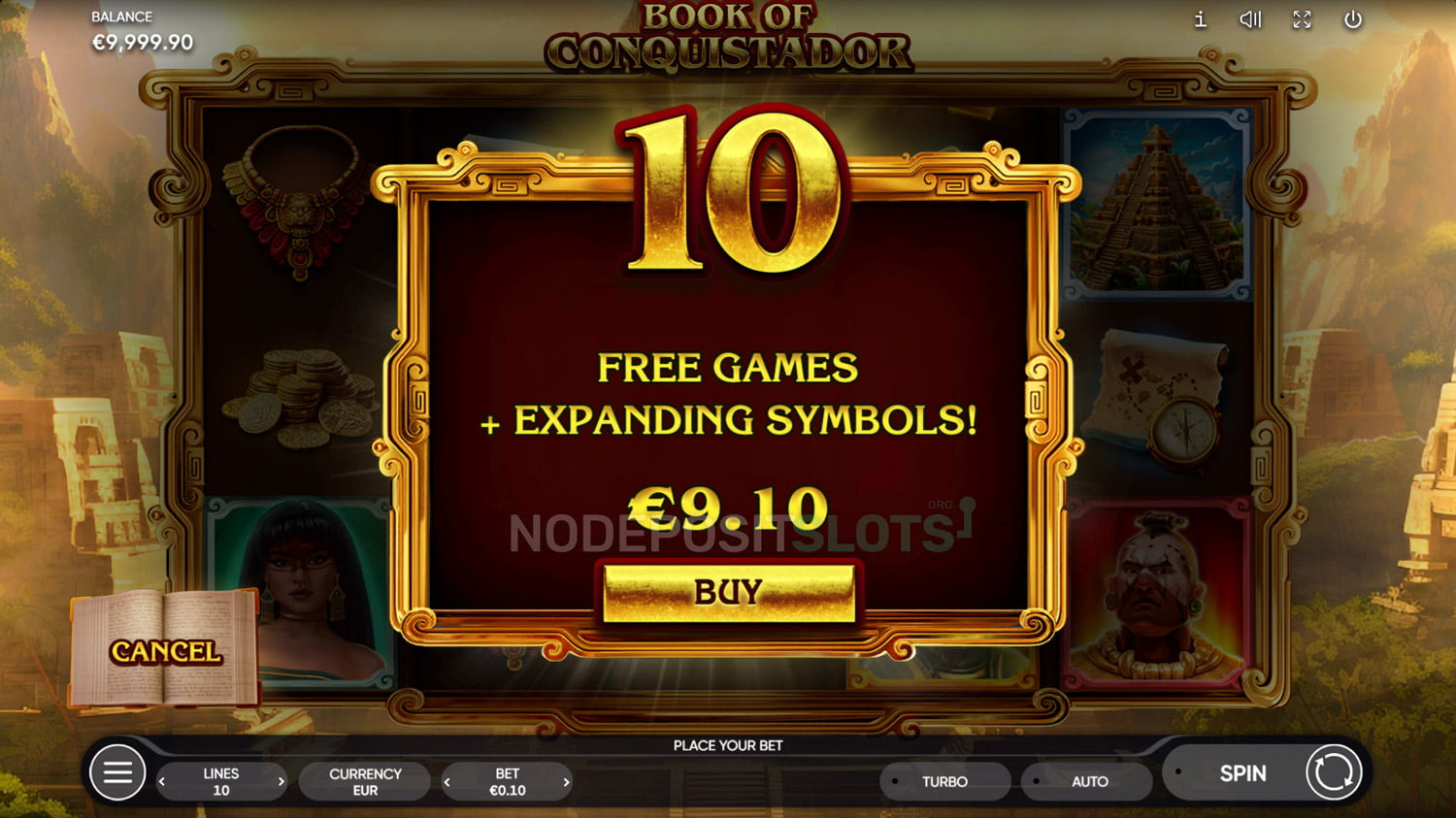Increase the number of lines
This screenshot has width=1456, height=818.
tap(281, 781)
